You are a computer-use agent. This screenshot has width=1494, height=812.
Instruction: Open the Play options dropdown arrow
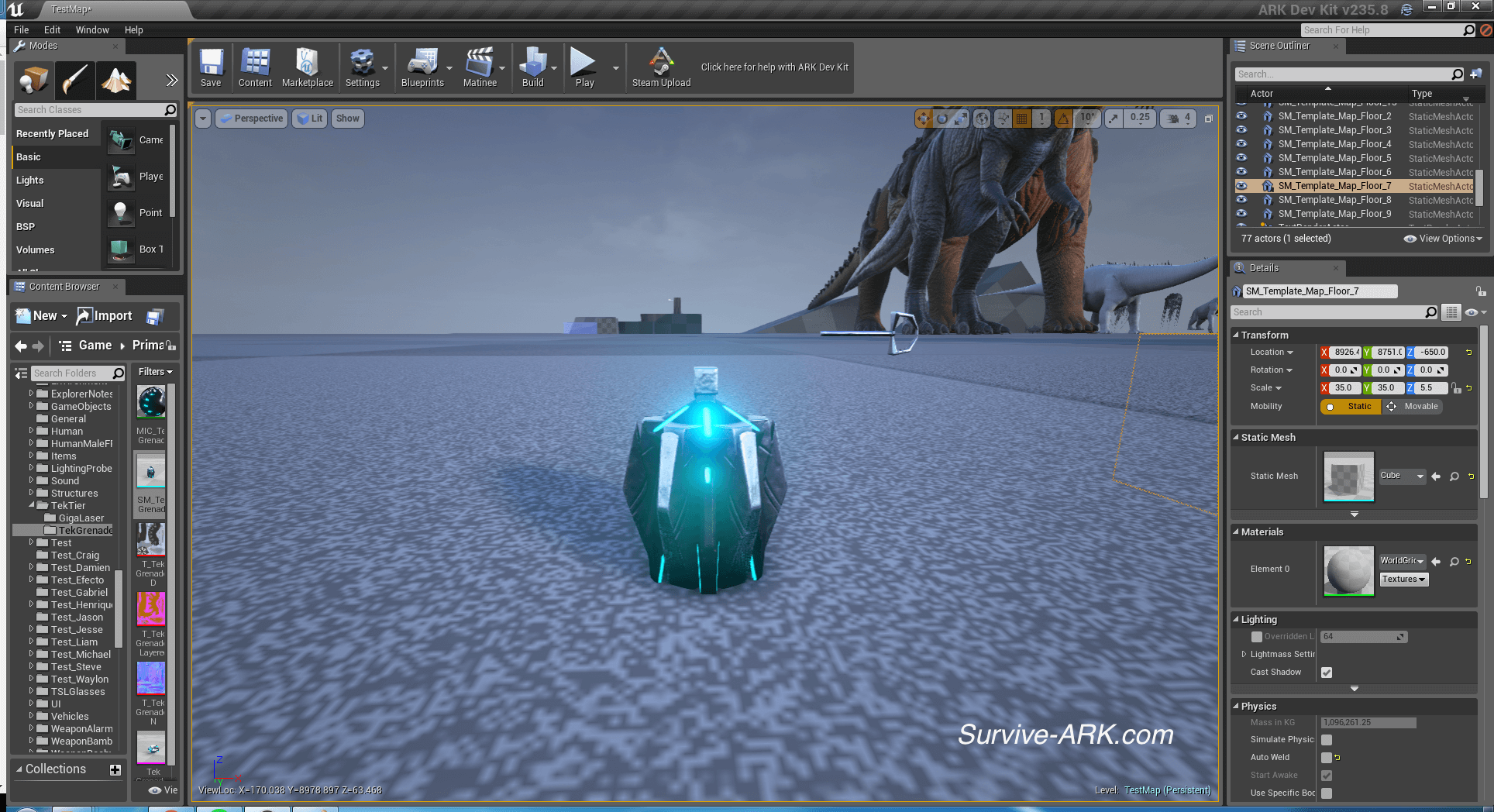[616, 68]
